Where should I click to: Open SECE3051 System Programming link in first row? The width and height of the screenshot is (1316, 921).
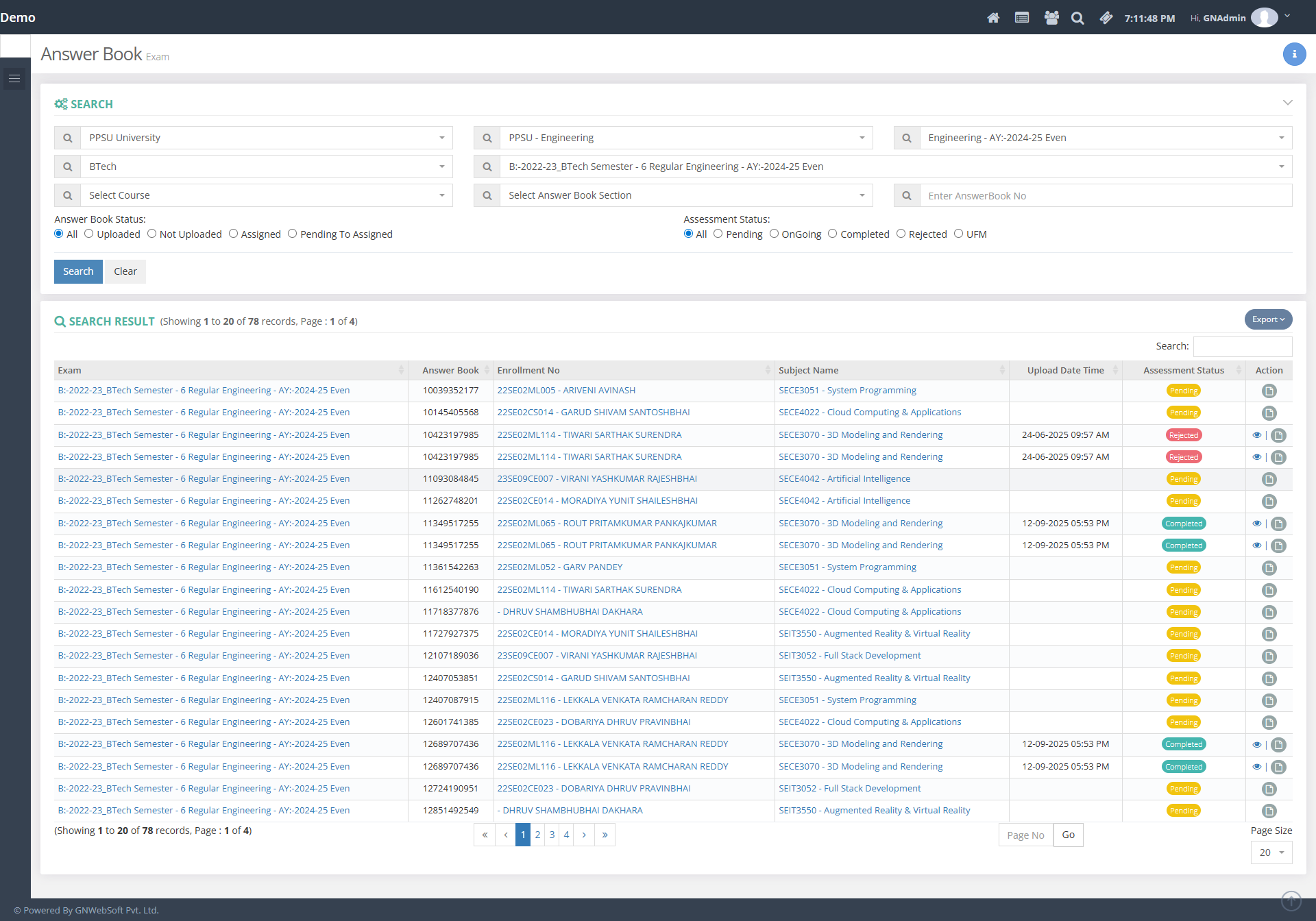[847, 390]
